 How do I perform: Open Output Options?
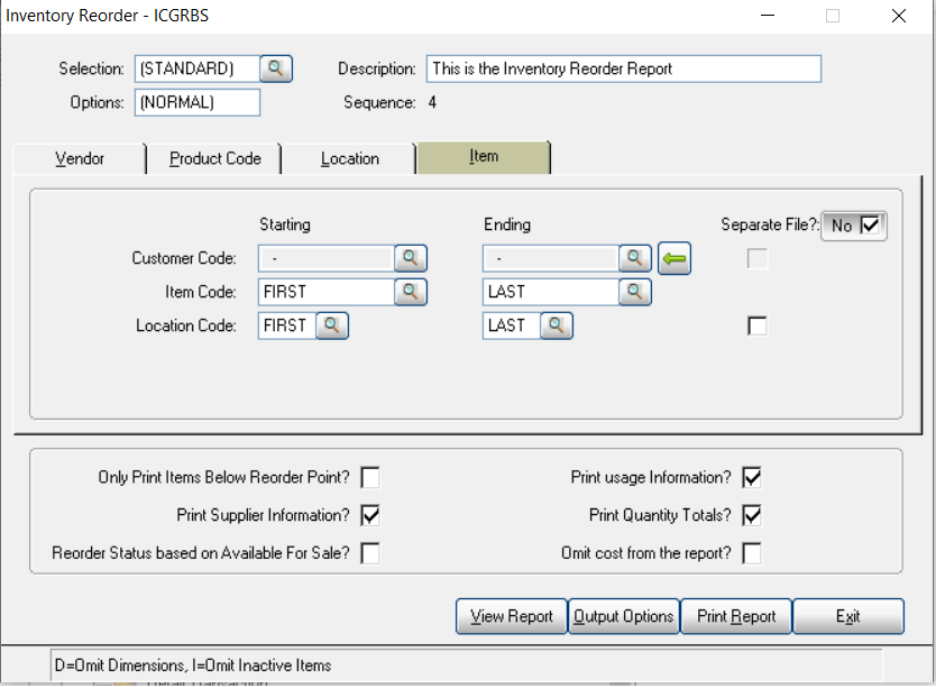(x=624, y=617)
